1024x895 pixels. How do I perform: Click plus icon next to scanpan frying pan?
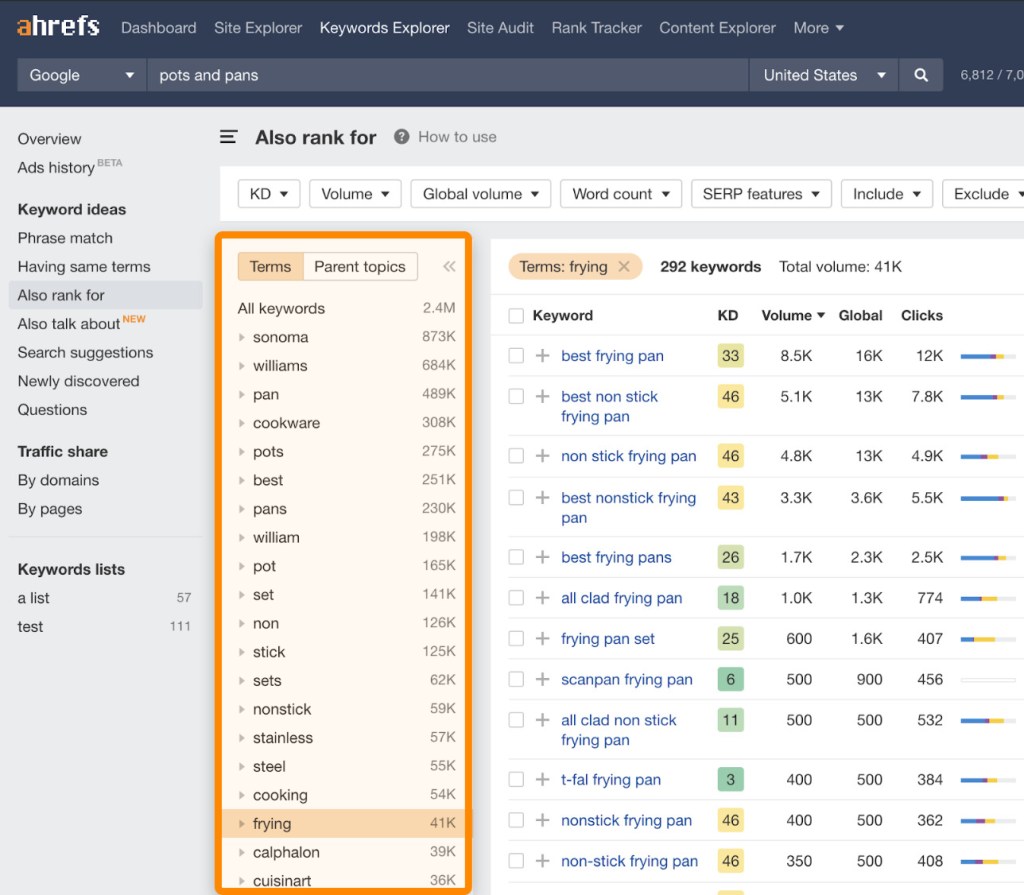click(x=543, y=679)
